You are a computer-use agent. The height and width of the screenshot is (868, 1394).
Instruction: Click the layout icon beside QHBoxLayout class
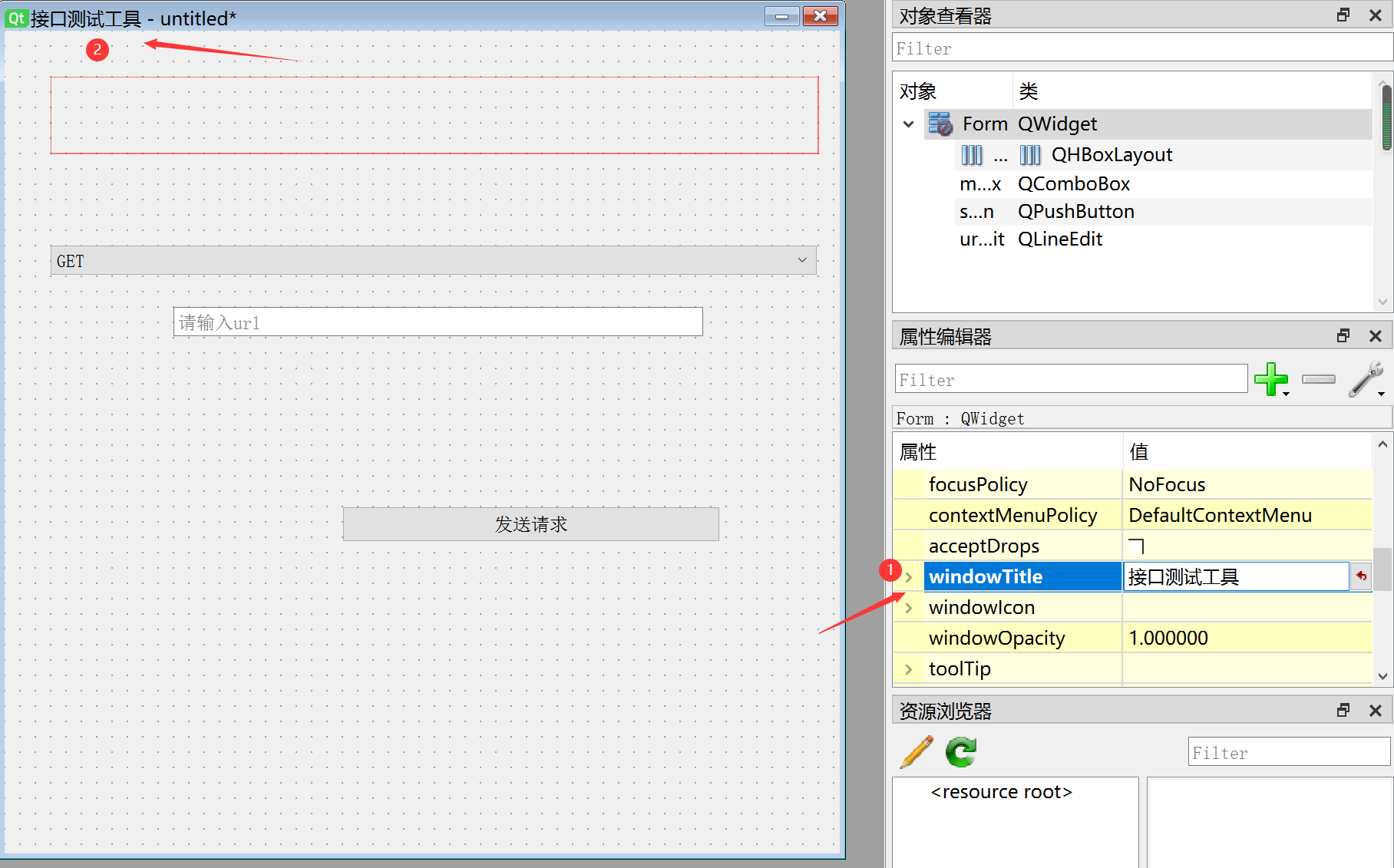1030,155
